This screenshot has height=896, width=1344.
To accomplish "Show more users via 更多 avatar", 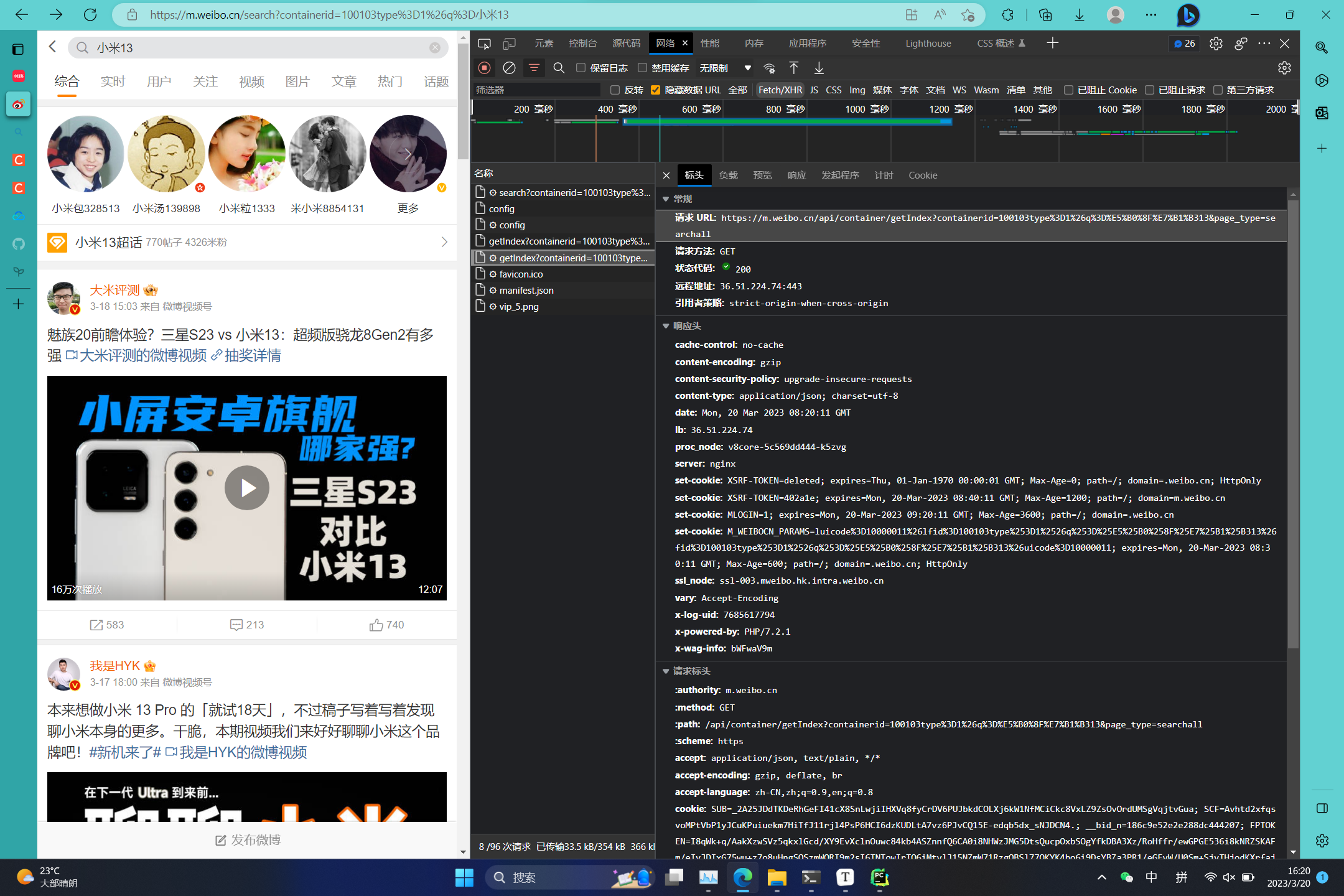I will click(x=408, y=154).
